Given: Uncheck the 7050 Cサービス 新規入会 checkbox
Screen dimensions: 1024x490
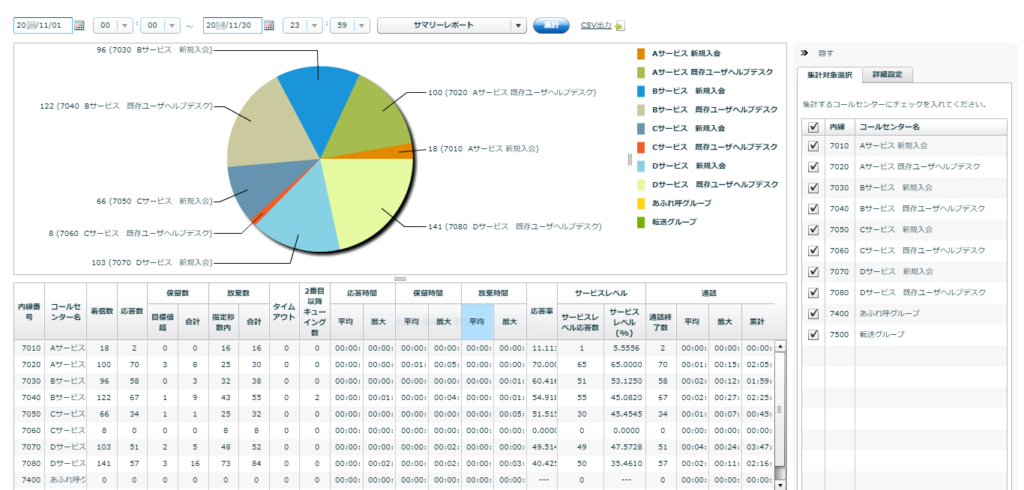Looking at the screenshot, I should 813,229.
